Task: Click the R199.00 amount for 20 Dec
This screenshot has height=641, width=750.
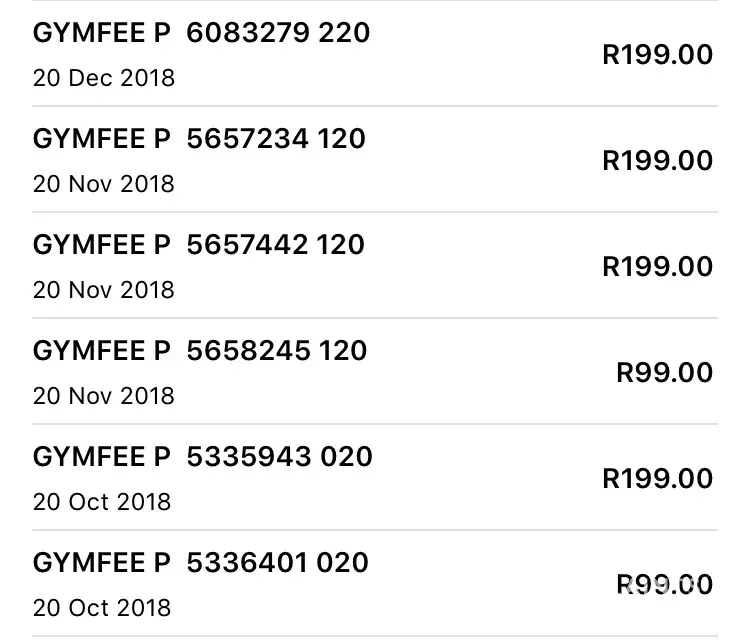Action: point(657,54)
